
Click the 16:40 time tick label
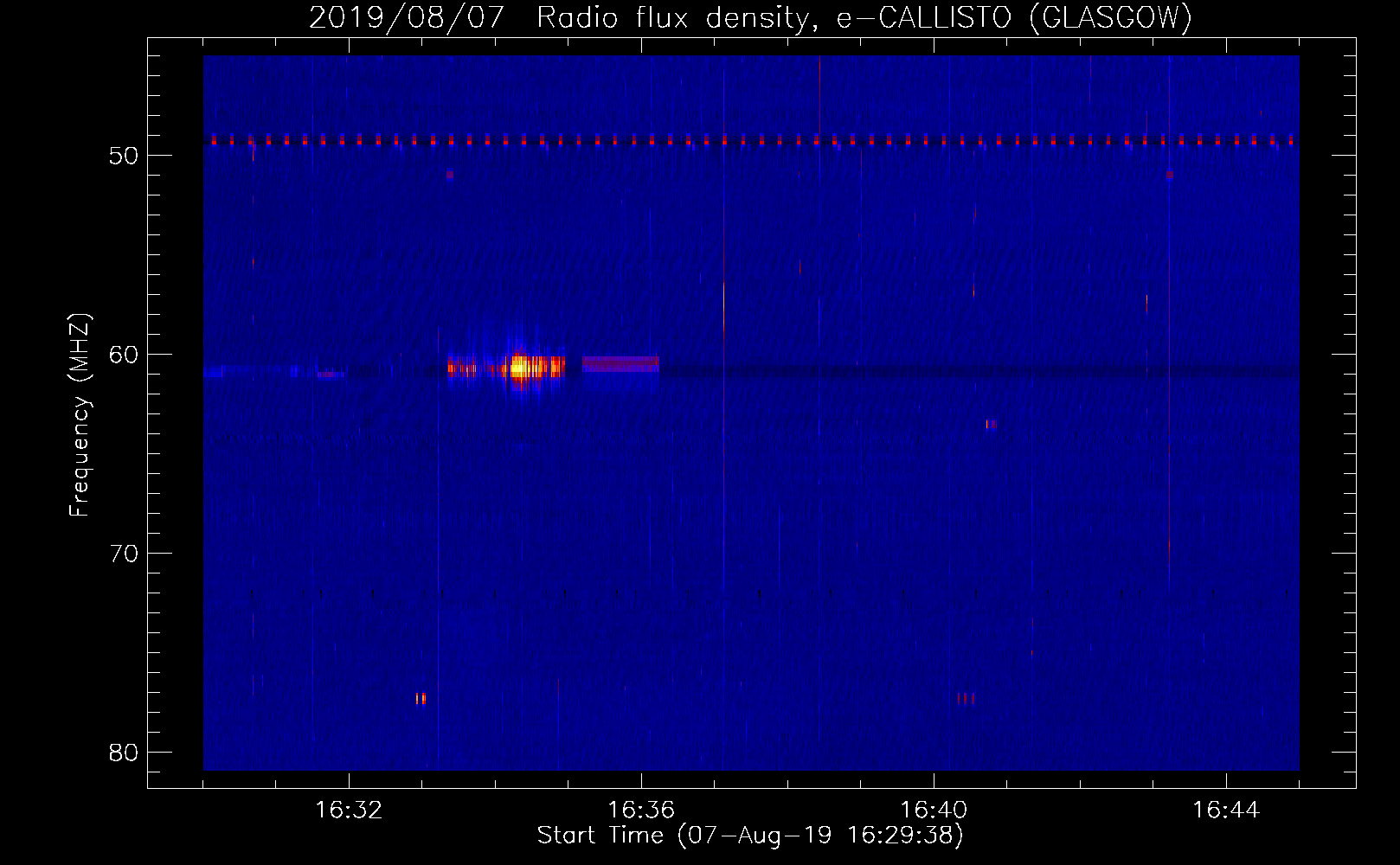click(x=934, y=811)
